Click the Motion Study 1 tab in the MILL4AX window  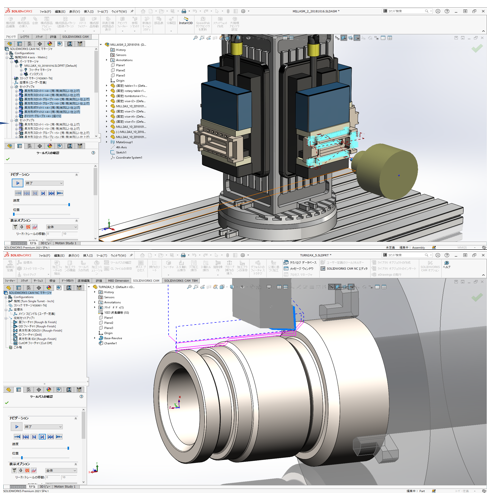coord(66,243)
